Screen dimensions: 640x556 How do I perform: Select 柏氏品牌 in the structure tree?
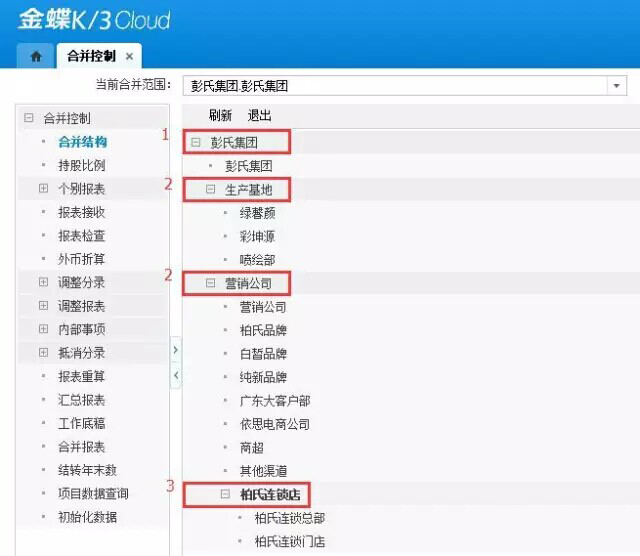(263, 330)
